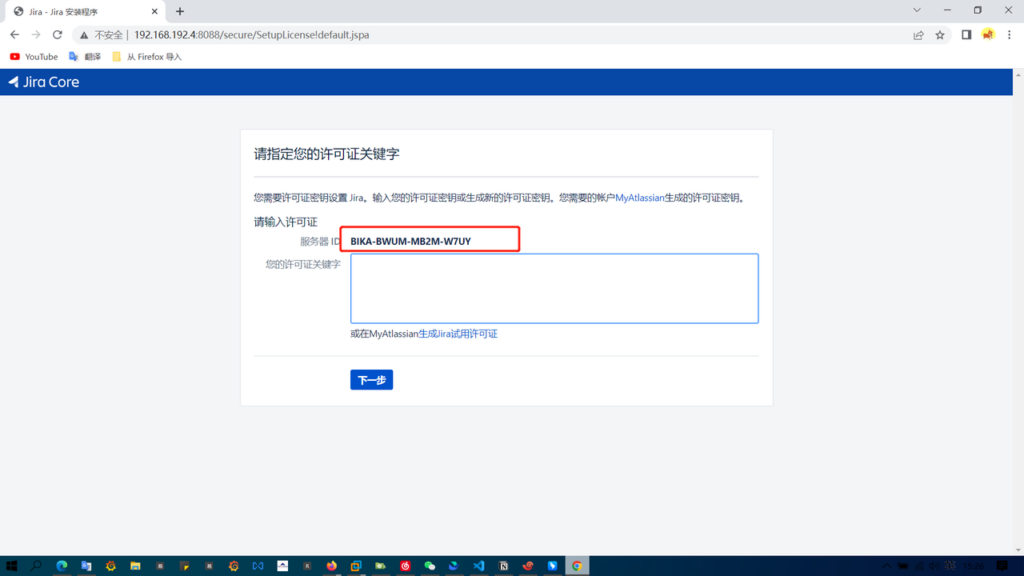
Task: Click the Firefox icon in the taskbar
Action: coord(331,566)
